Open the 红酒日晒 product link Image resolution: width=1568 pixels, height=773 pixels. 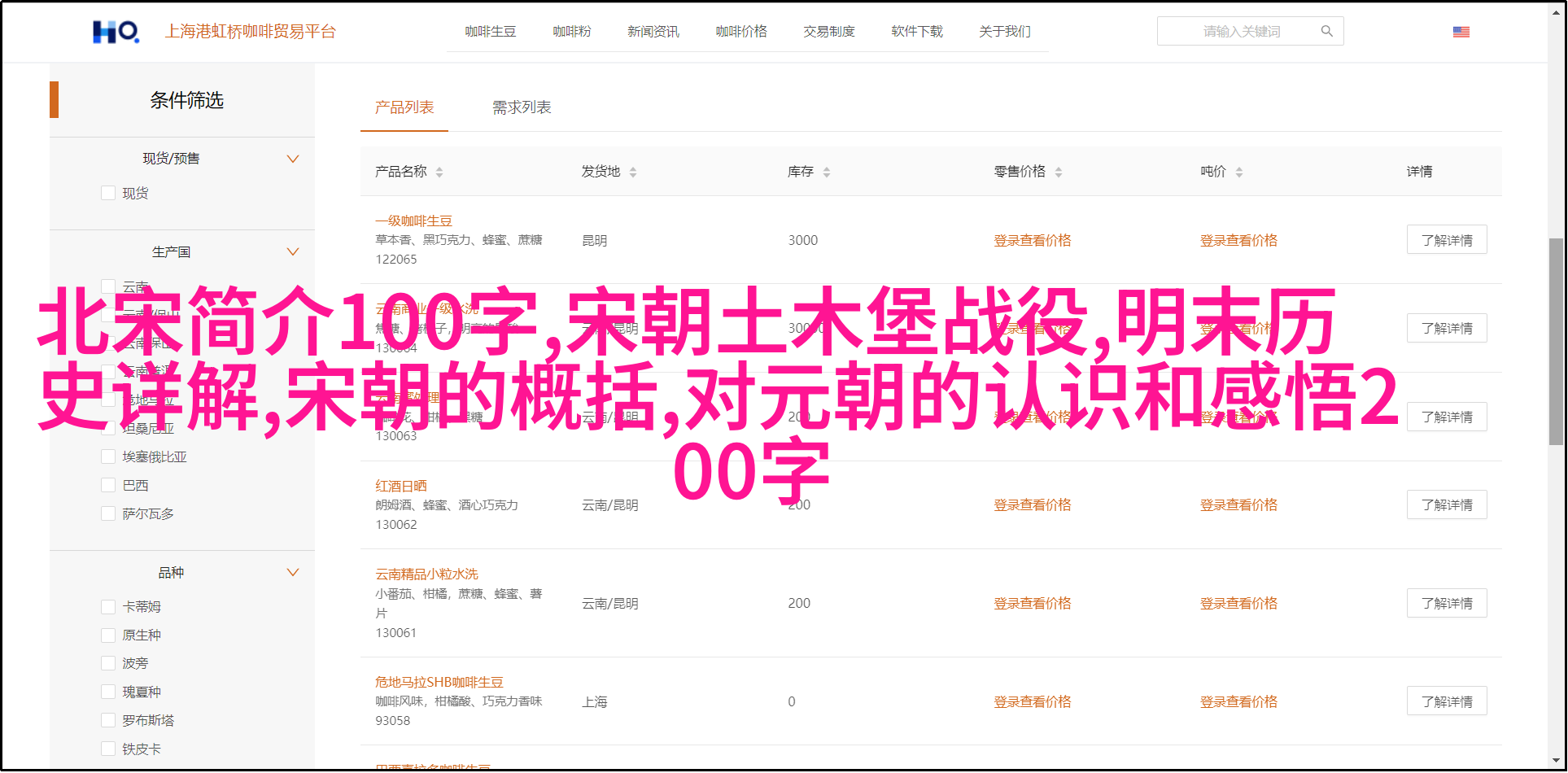pyautogui.click(x=400, y=486)
